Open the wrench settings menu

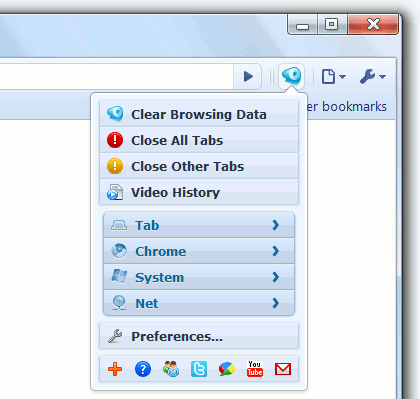click(x=373, y=77)
